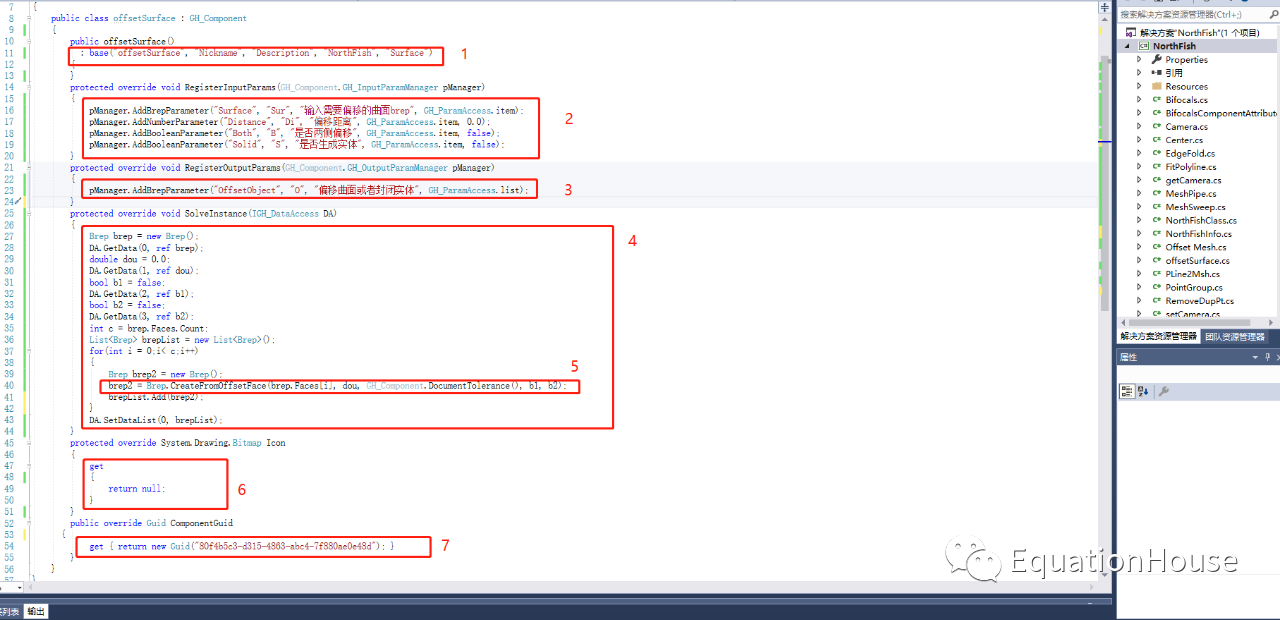Select the 输出 tab at the bottom
The width and height of the screenshot is (1280, 620).
(35, 611)
